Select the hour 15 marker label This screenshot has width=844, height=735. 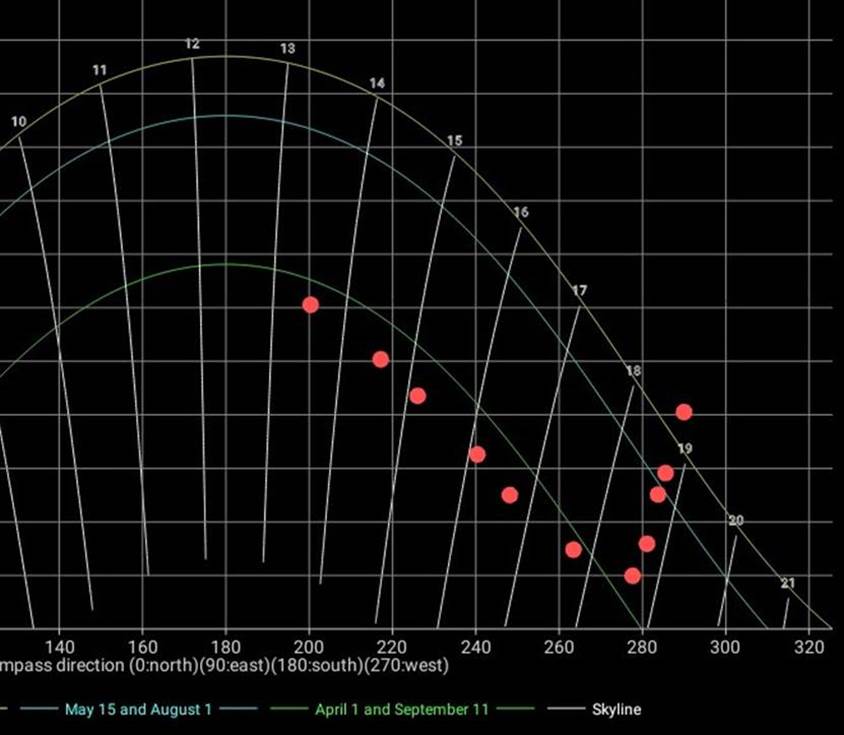pos(454,142)
